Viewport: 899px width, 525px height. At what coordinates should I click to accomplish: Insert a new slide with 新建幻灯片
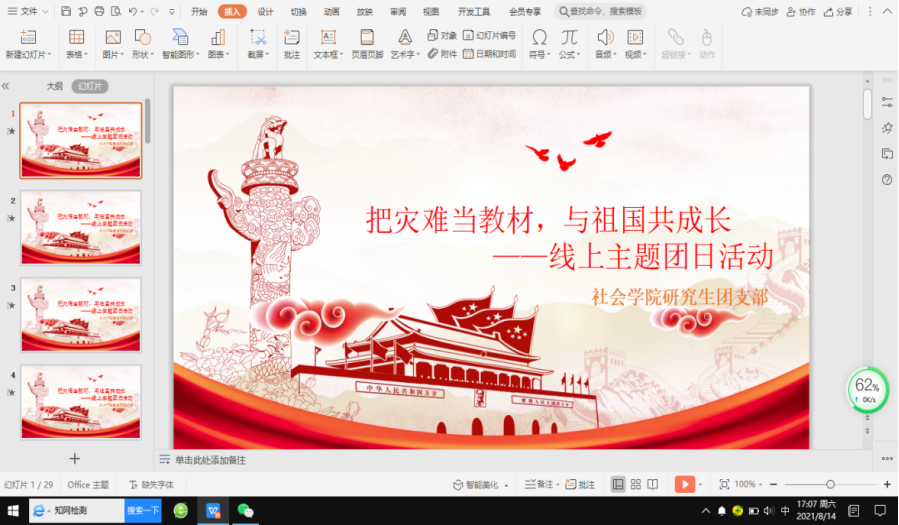[x=28, y=45]
